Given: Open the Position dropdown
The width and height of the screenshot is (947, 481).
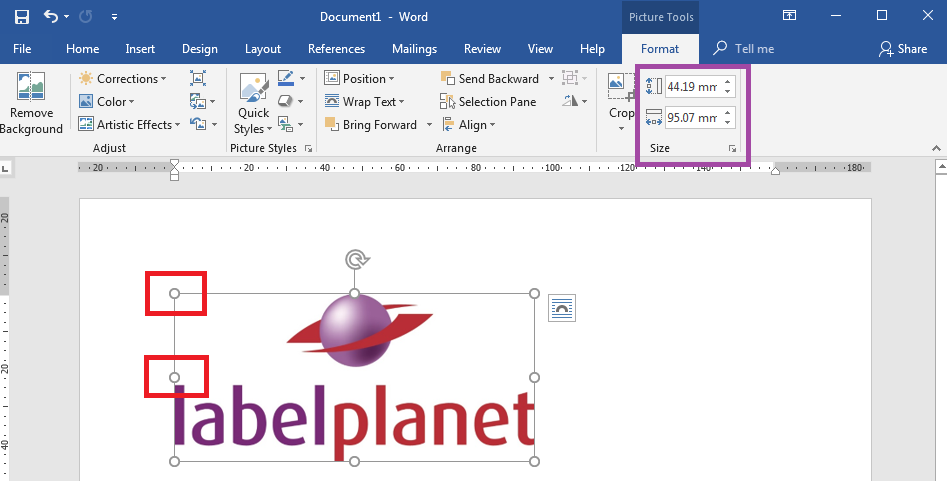Looking at the screenshot, I should [x=359, y=79].
